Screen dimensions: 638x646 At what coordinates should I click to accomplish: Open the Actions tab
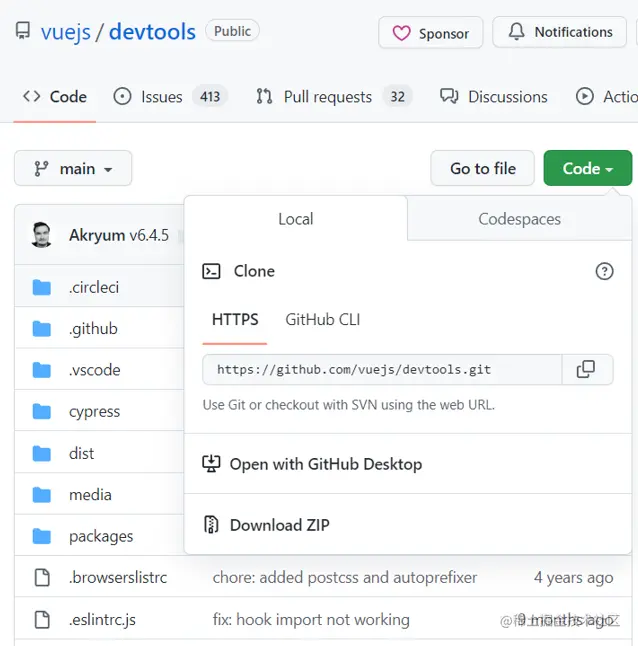(x=606, y=97)
